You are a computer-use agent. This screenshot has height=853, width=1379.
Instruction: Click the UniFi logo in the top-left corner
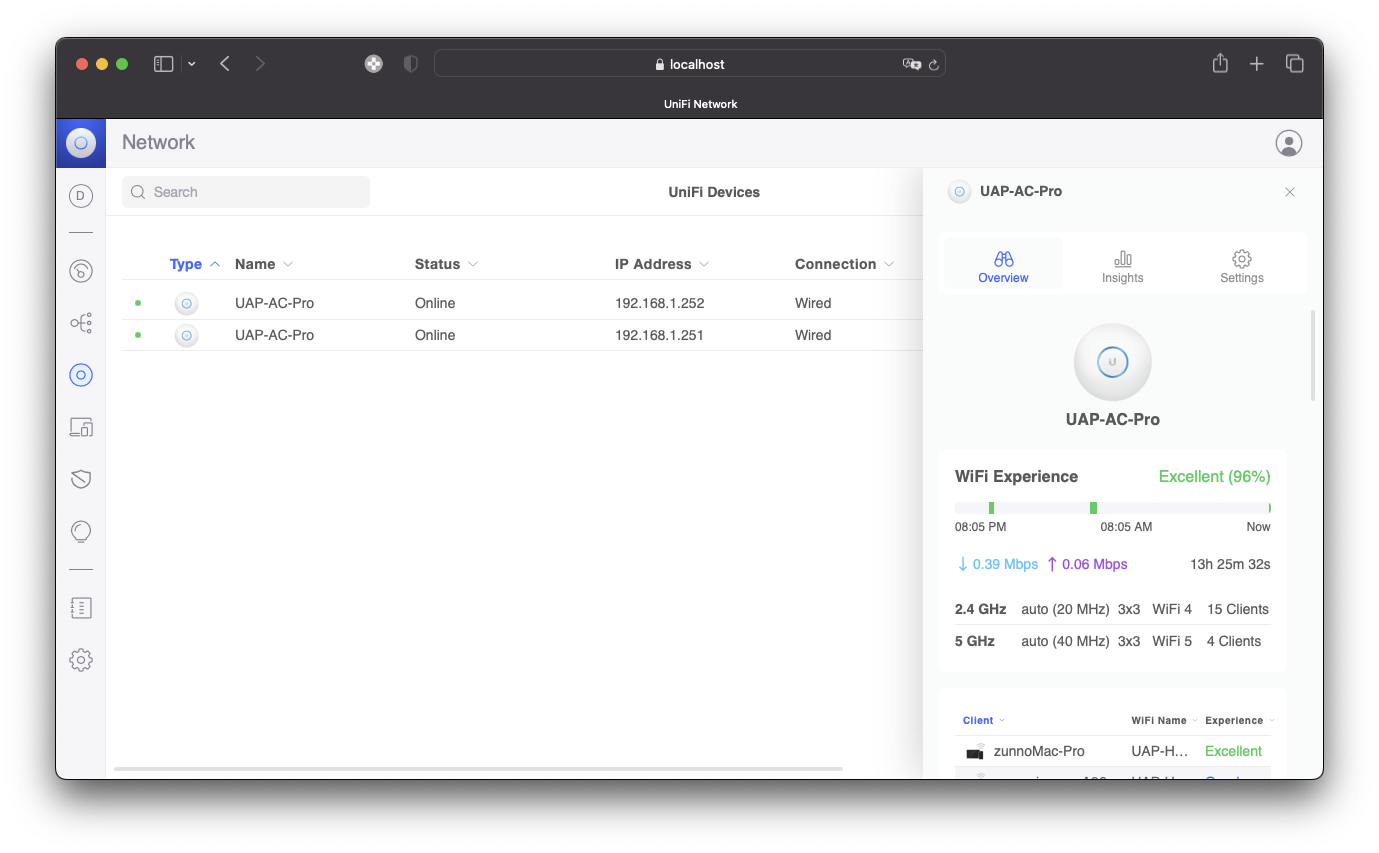pyautogui.click(x=81, y=143)
